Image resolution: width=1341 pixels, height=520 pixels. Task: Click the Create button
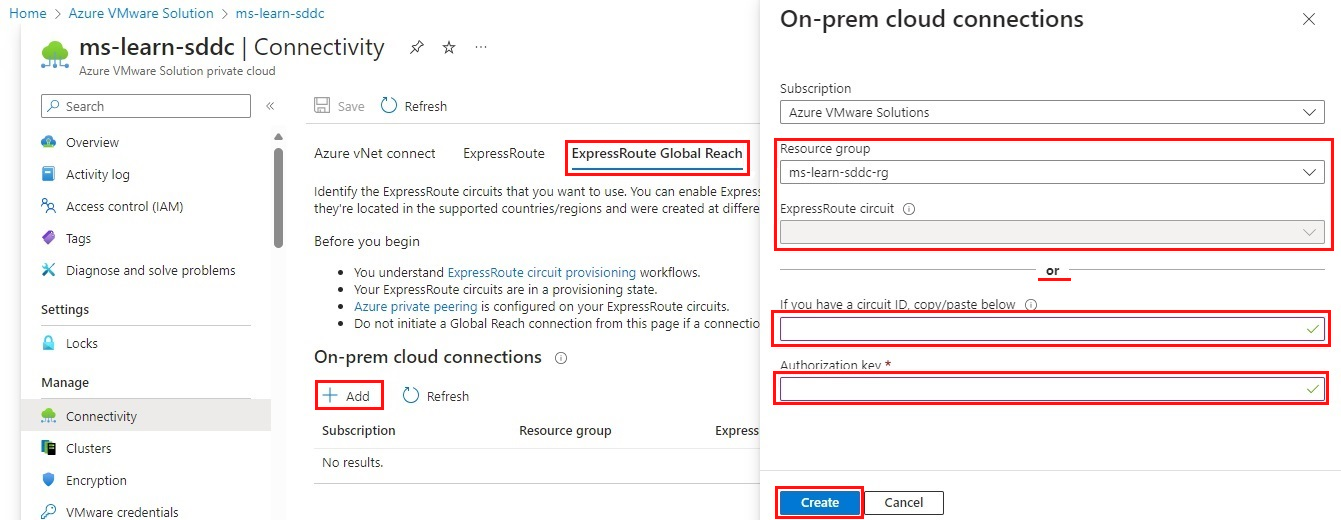[820, 502]
